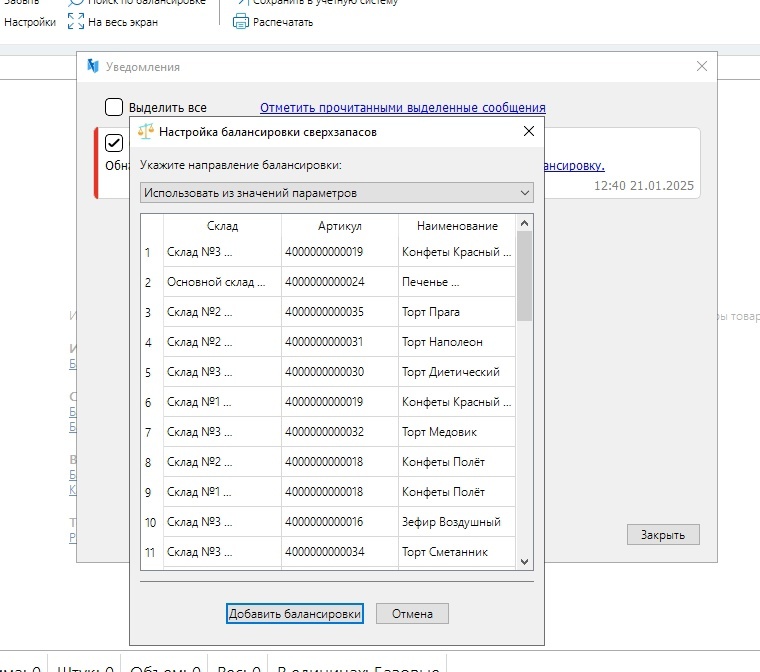Close the Уведомления window
Viewport: 760px width, 672px height.
coord(701,66)
